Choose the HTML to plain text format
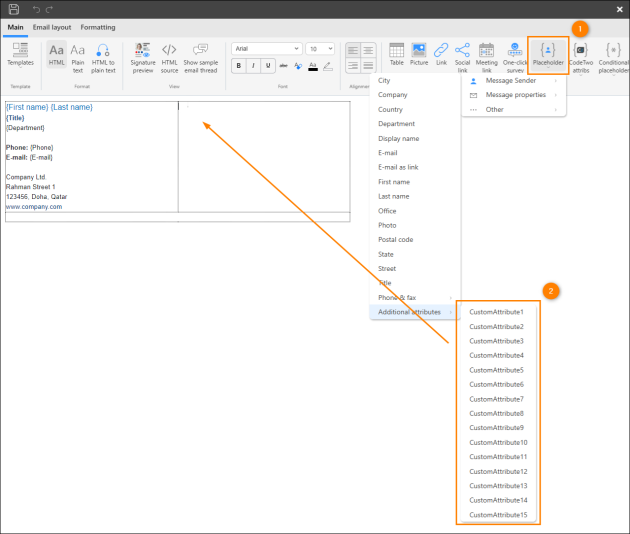The height and width of the screenshot is (534, 630). point(103,58)
